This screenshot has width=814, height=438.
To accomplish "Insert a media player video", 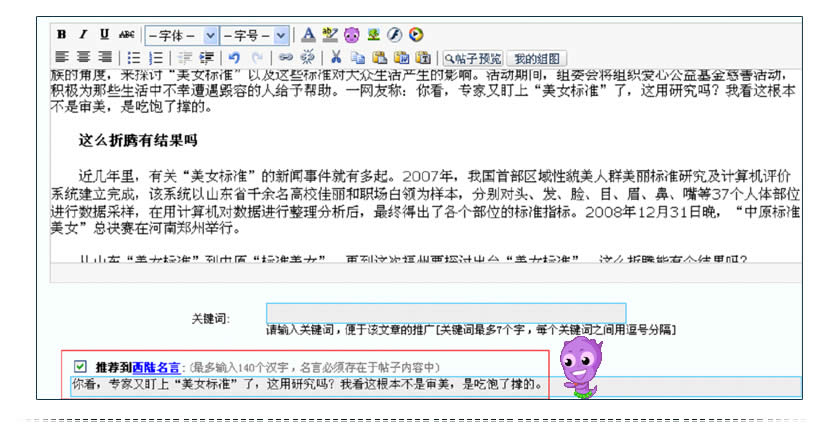I will pos(416,35).
